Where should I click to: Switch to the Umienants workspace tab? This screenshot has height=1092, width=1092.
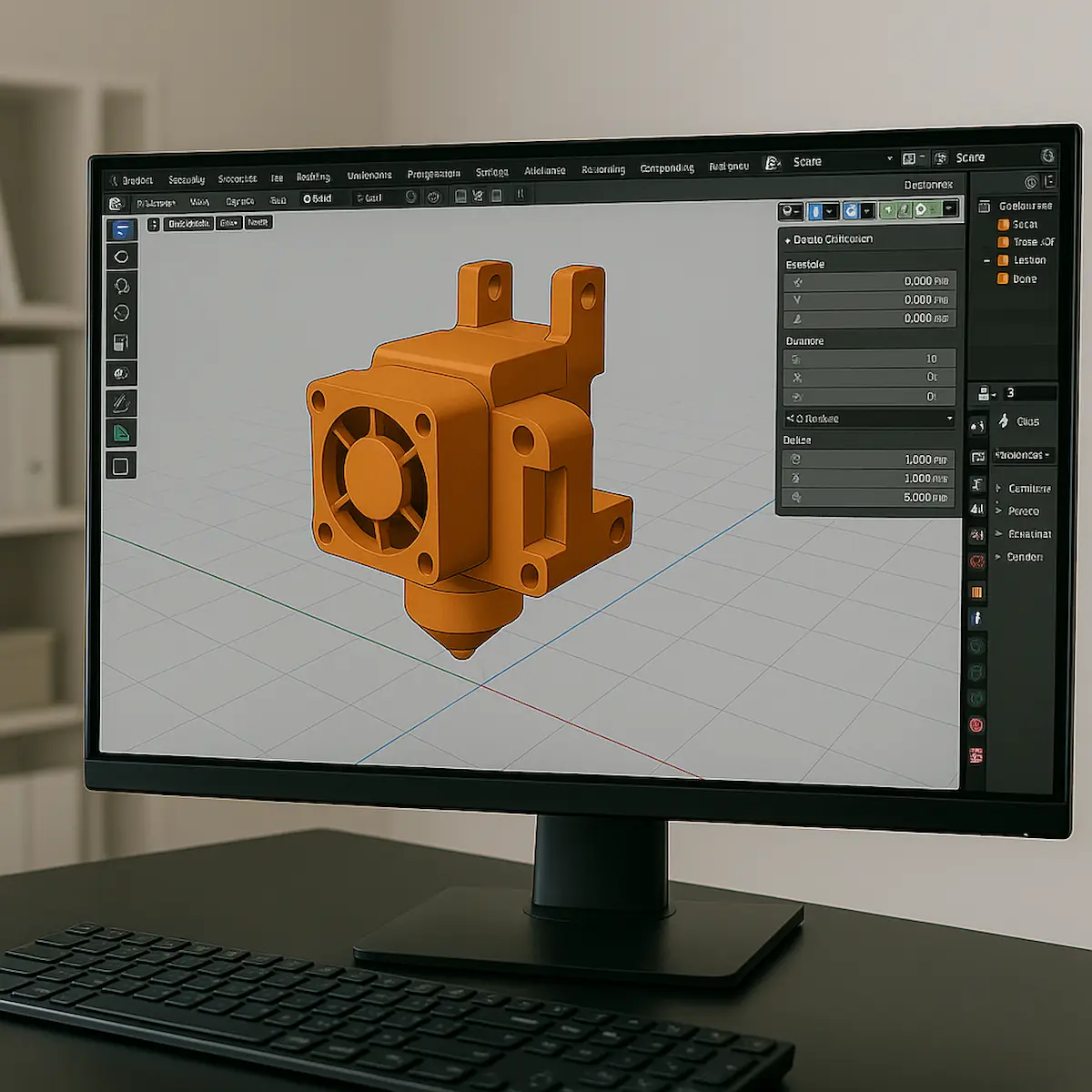(x=369, y=176)
